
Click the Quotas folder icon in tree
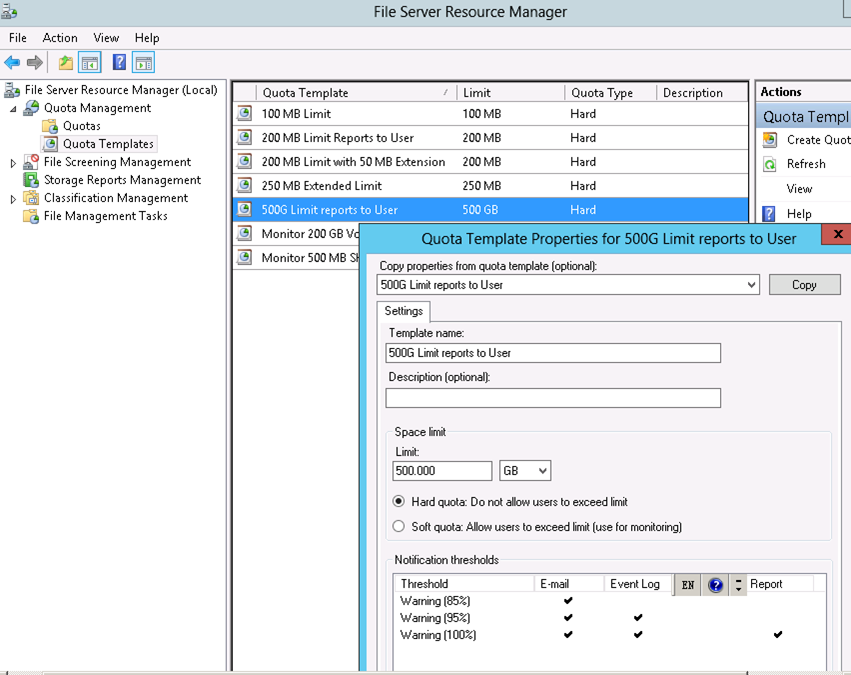(x=50, y=126)
